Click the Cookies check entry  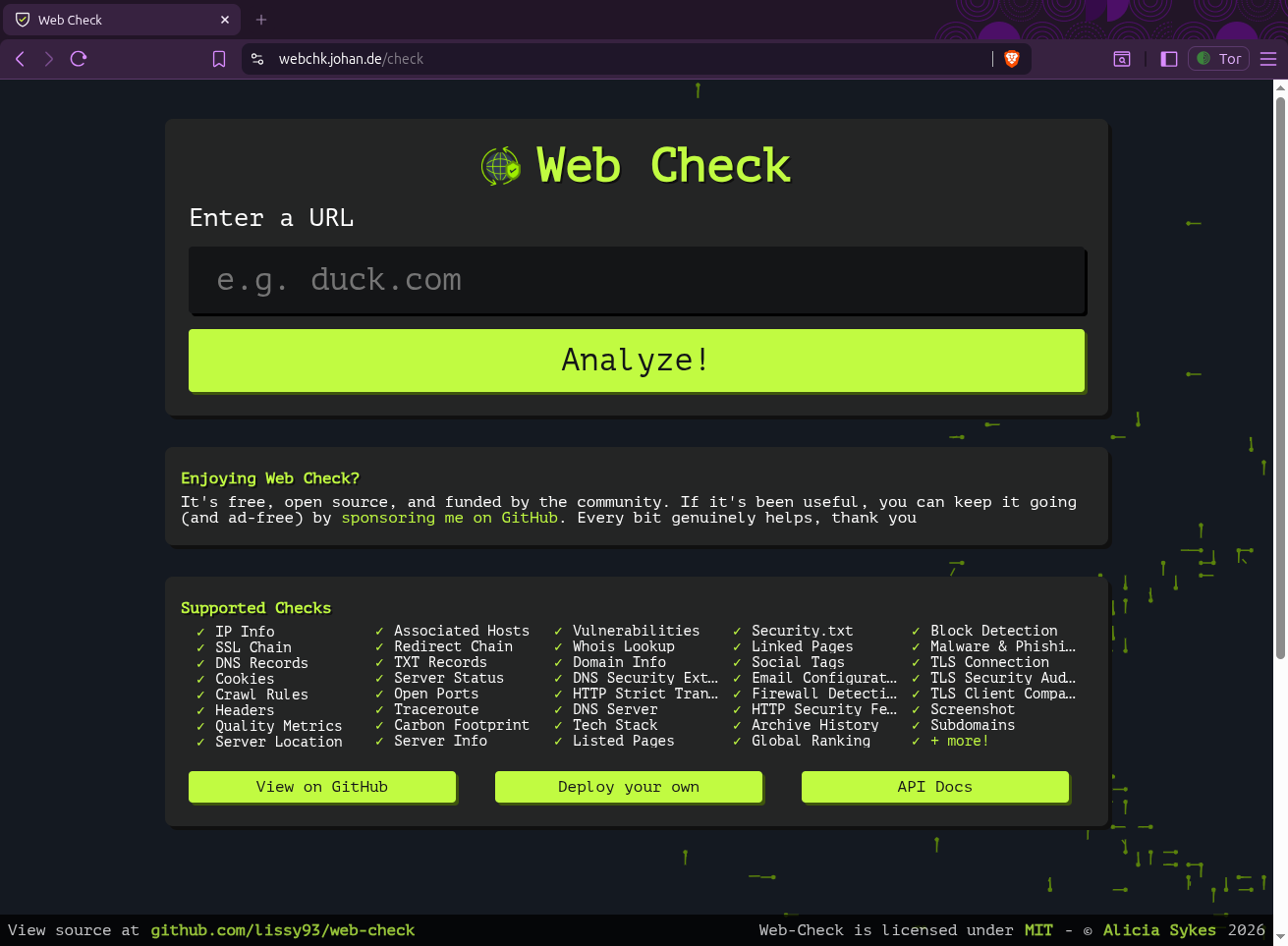click(x=245, y=679)
